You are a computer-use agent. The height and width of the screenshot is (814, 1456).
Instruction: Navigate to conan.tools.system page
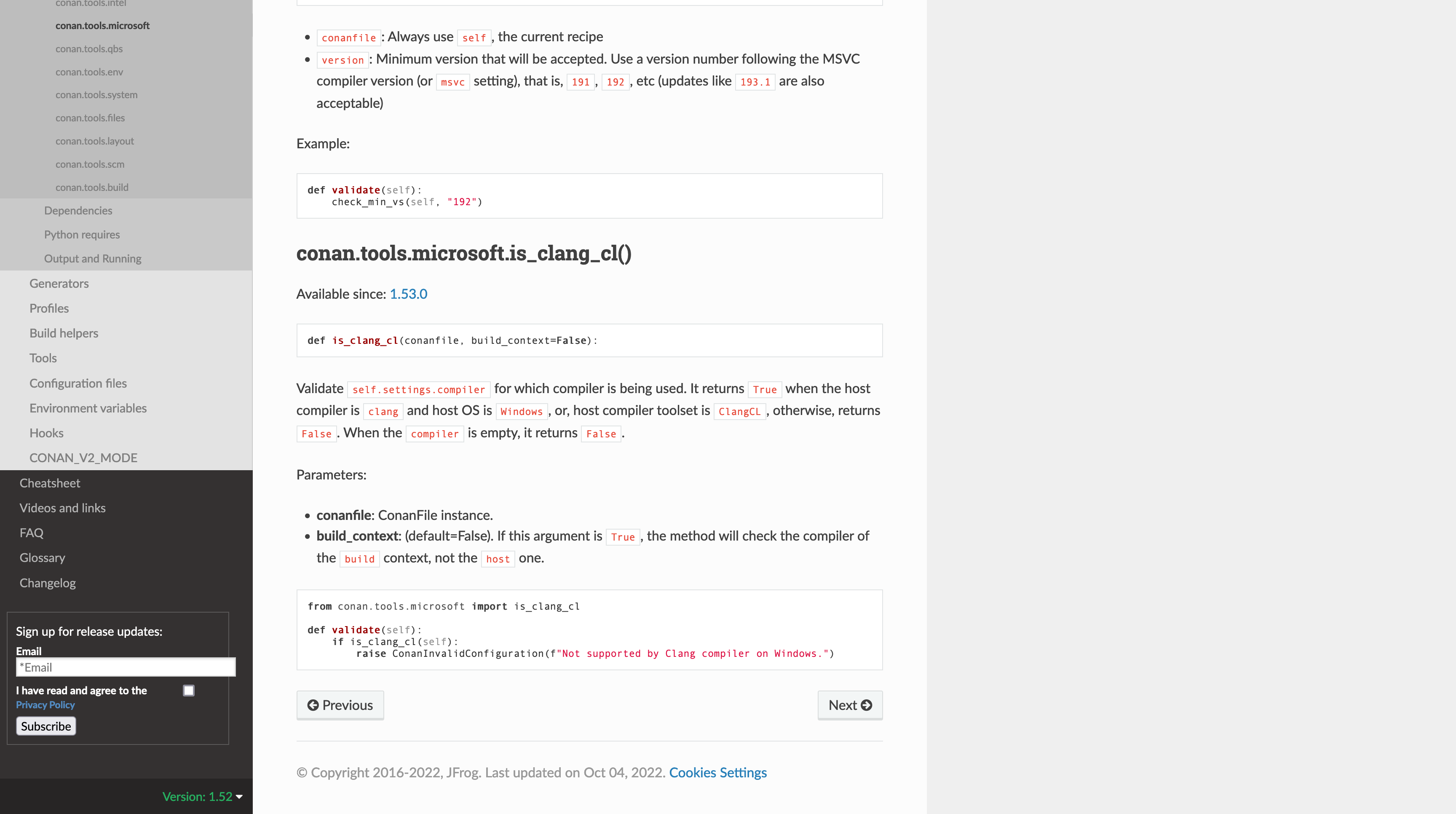pyautogui.click(x=96, y=94)
